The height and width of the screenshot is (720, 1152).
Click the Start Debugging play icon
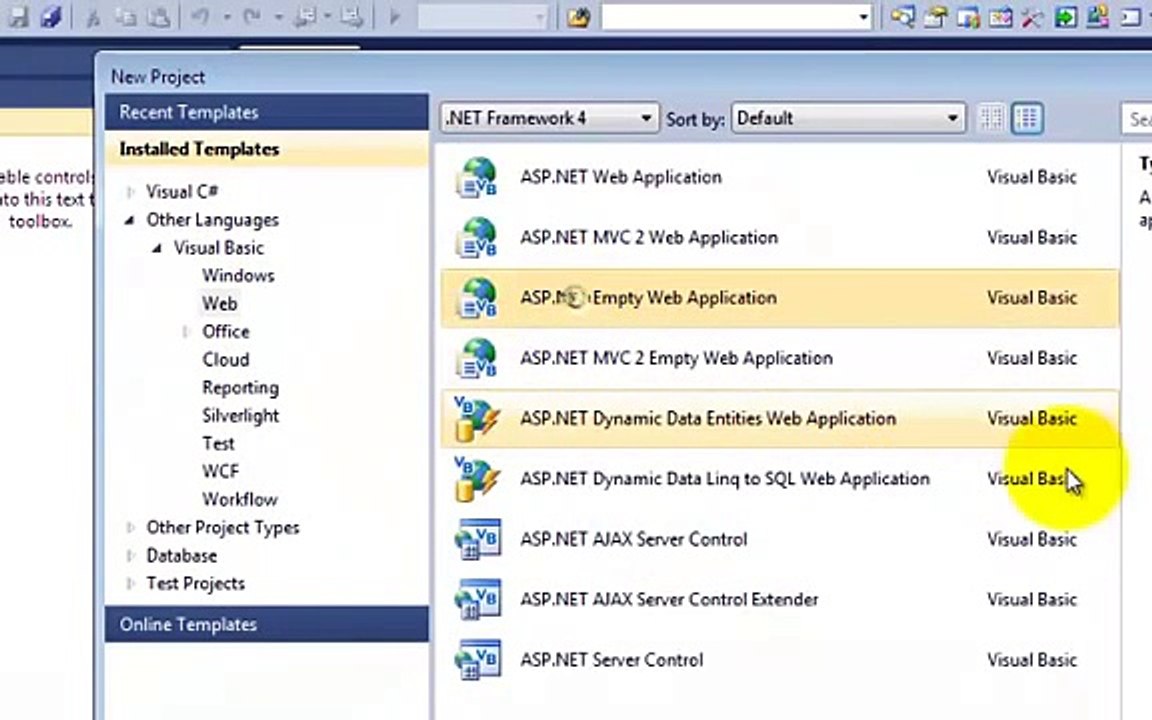(x=394, y=16)
